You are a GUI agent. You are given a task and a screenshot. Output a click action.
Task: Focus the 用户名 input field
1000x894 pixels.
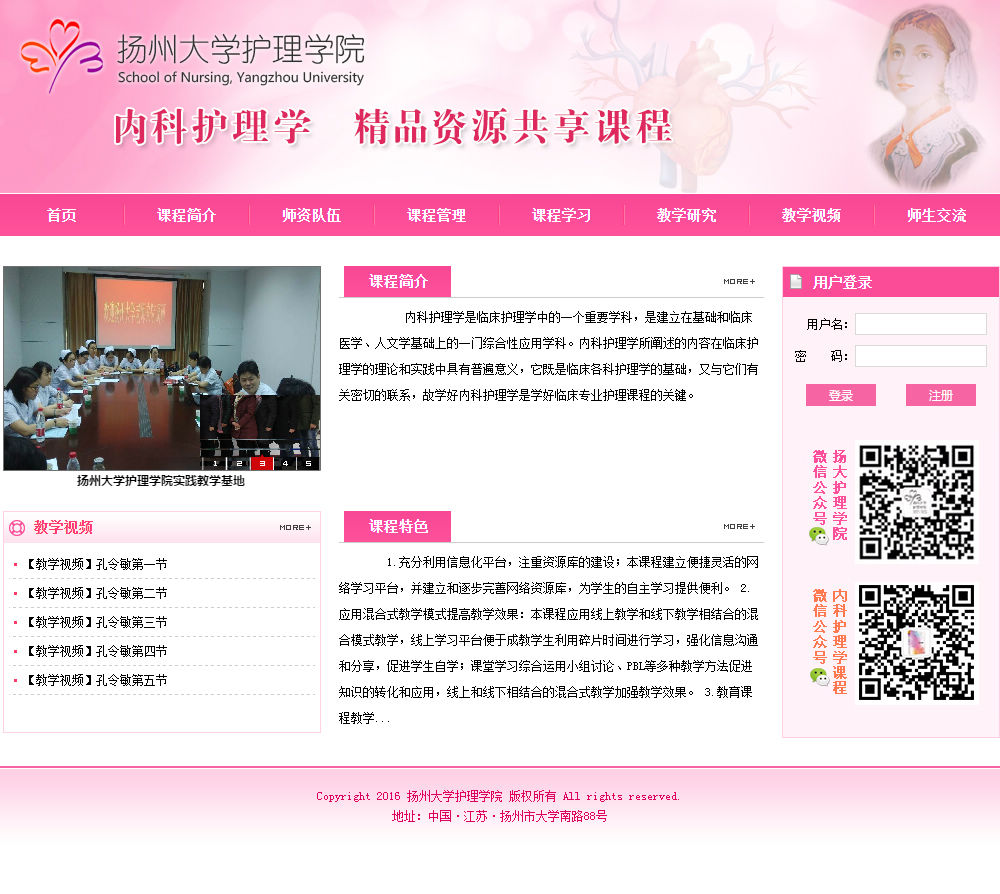(x=921, y=324)
